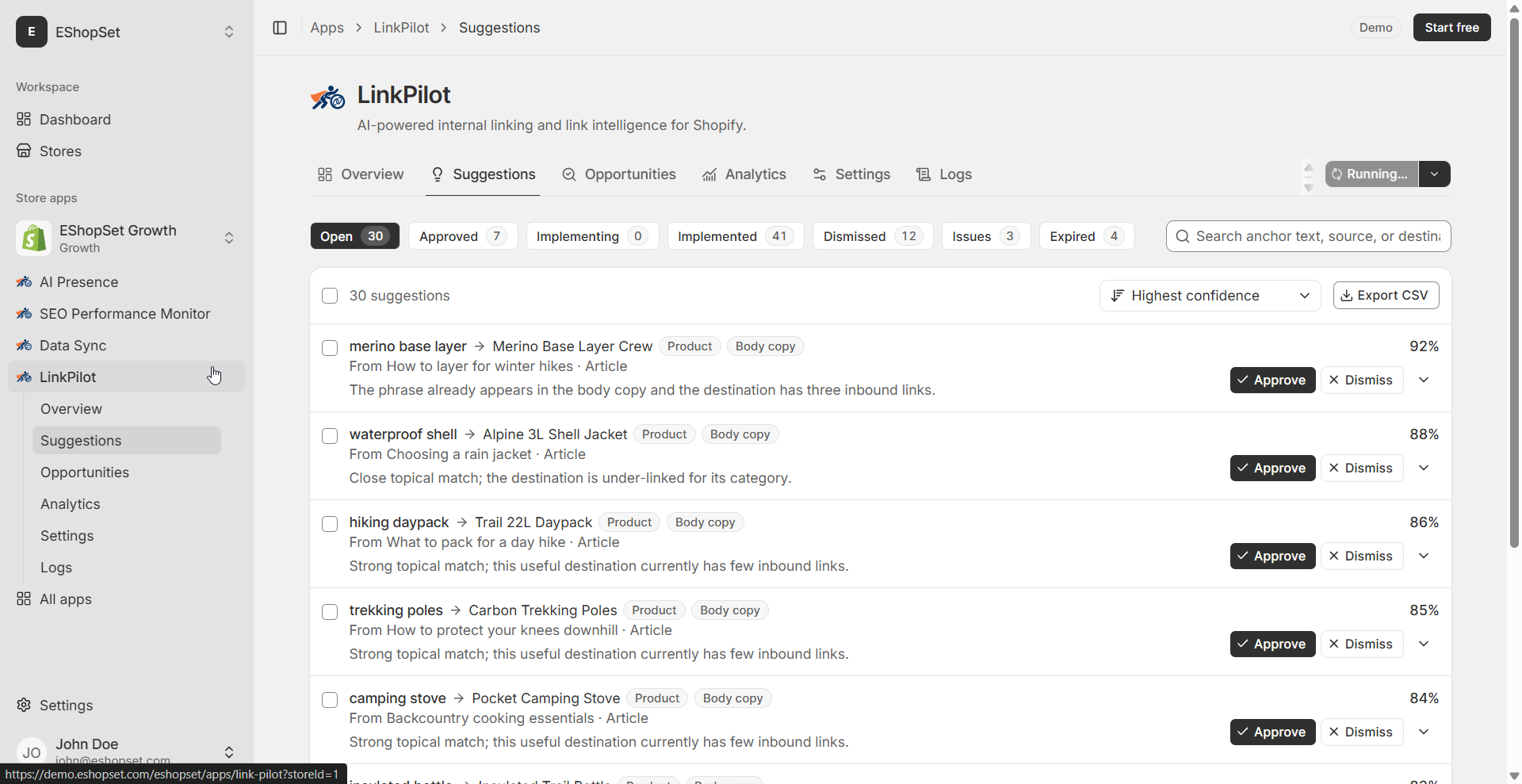Dismiss the hiking daypack suggestion
1522x784 pixels.
point(1362,556)
